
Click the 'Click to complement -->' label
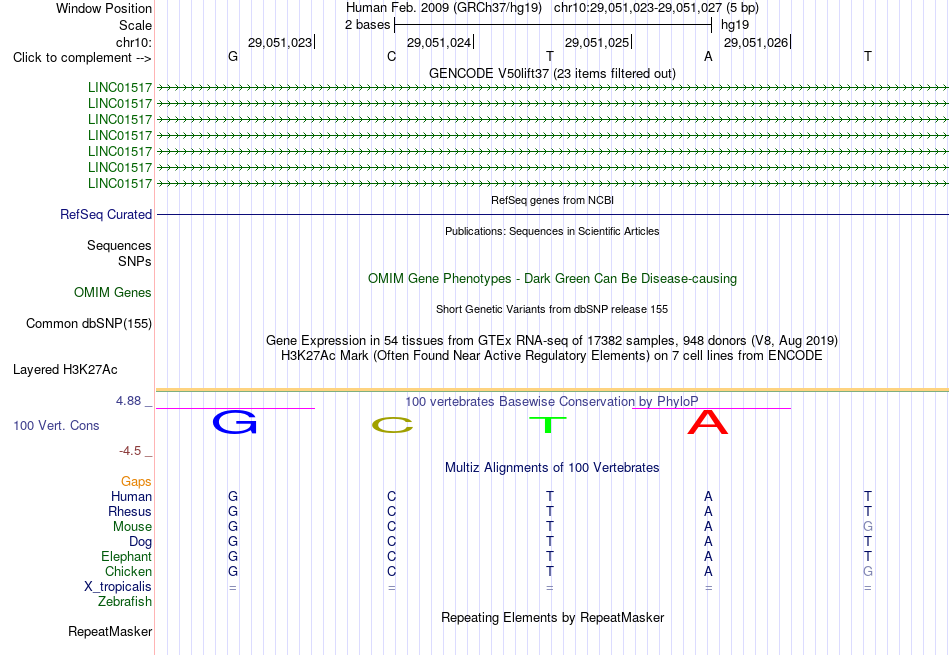click(x=82, y=58)
